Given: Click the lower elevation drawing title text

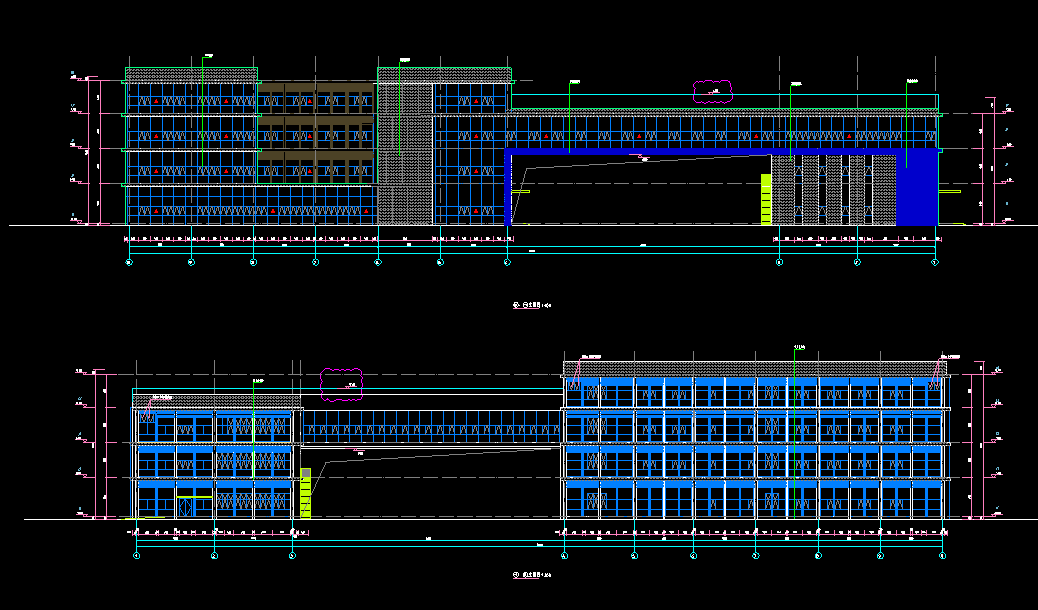Looking at the screenshot, I should (x=531, y=575).
